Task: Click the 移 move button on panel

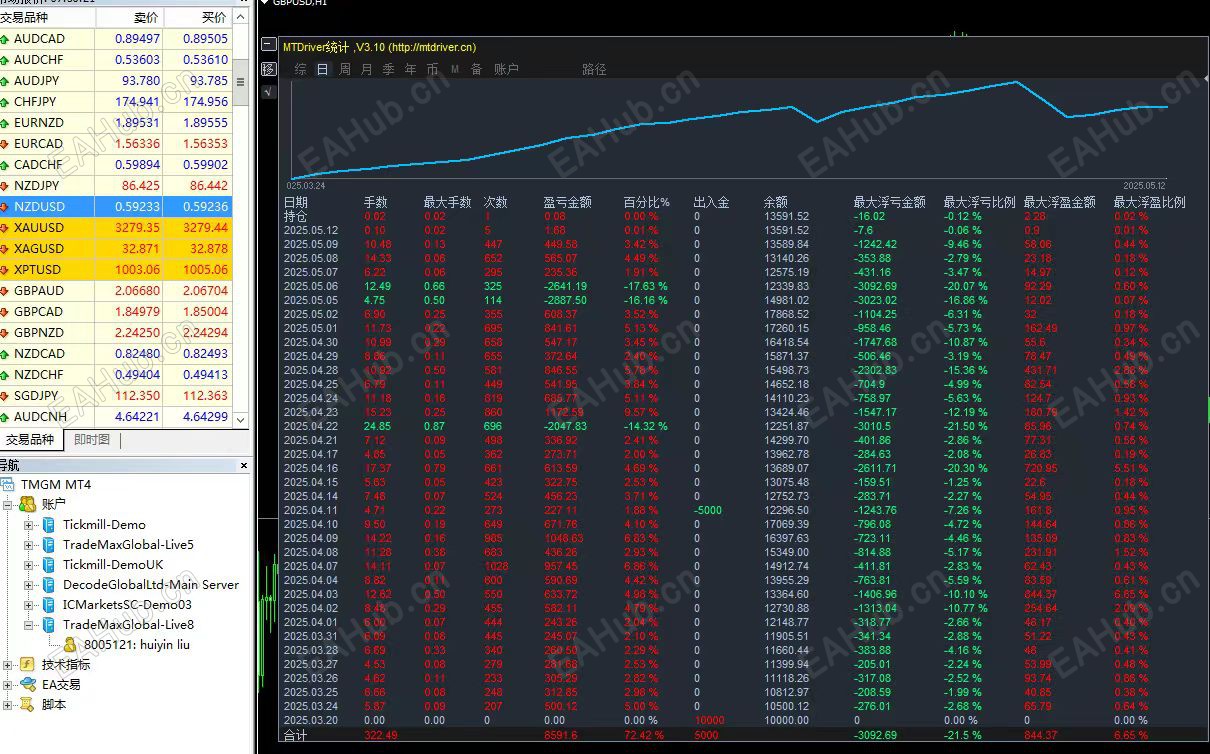Action: 268,69
